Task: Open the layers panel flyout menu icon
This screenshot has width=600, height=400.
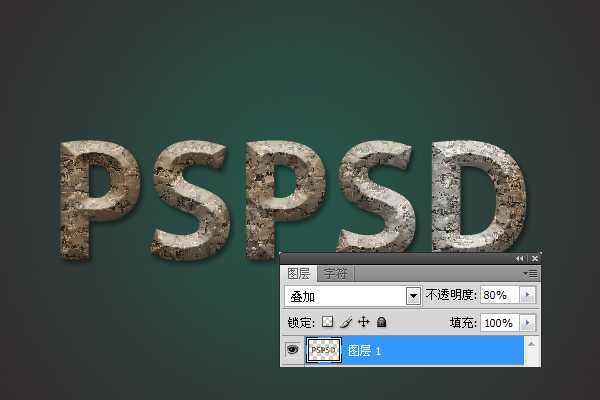Action: click(531, 273)
